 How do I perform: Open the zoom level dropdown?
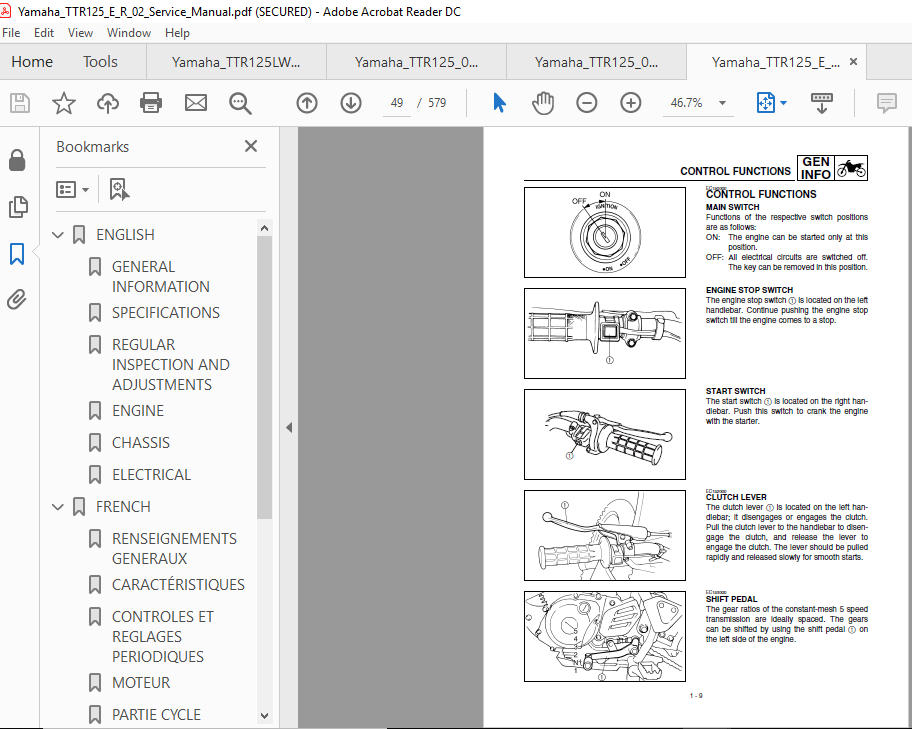pos(722,103)
